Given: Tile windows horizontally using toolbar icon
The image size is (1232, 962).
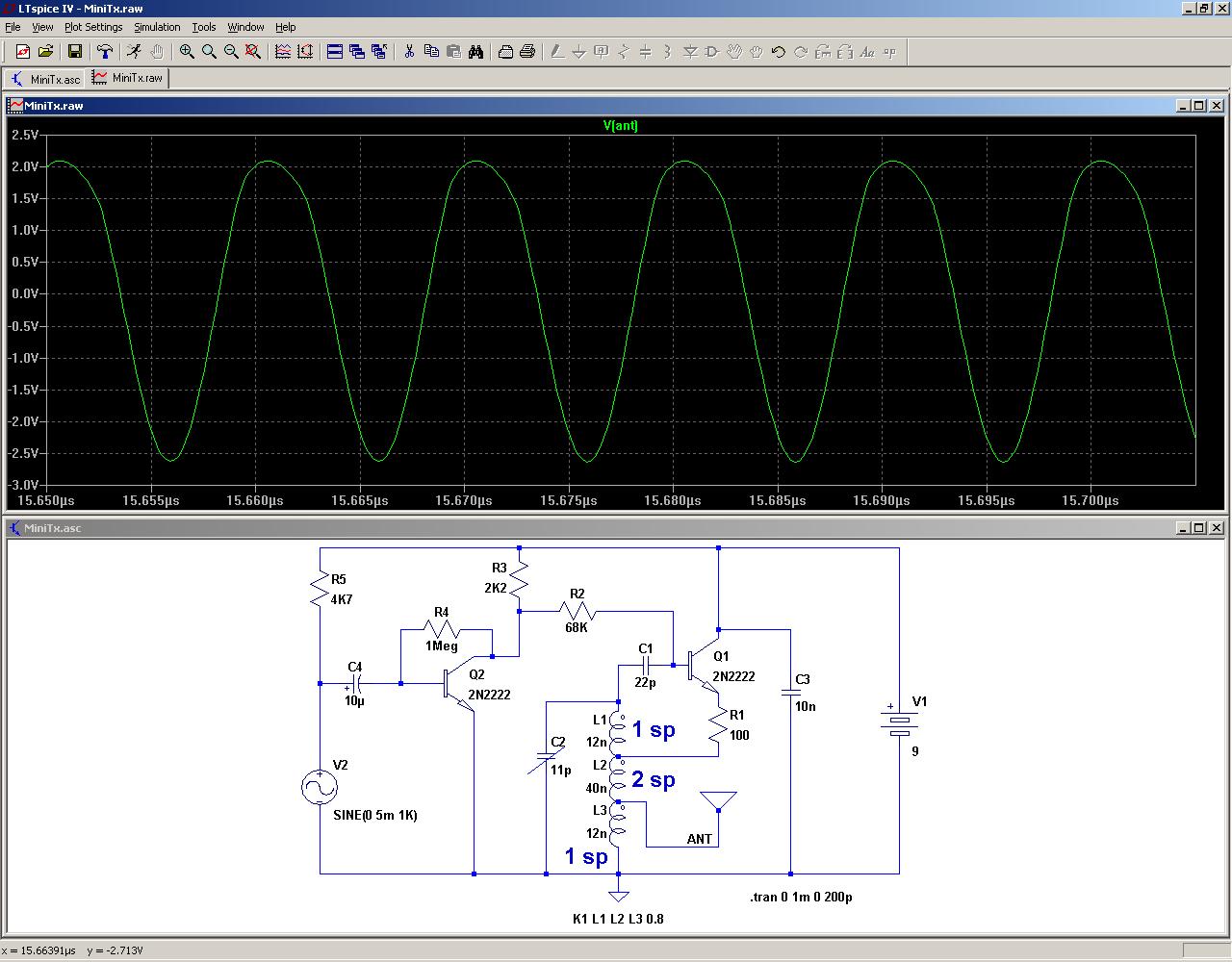Looking at the screenshot, I should [x=335, y=52].
